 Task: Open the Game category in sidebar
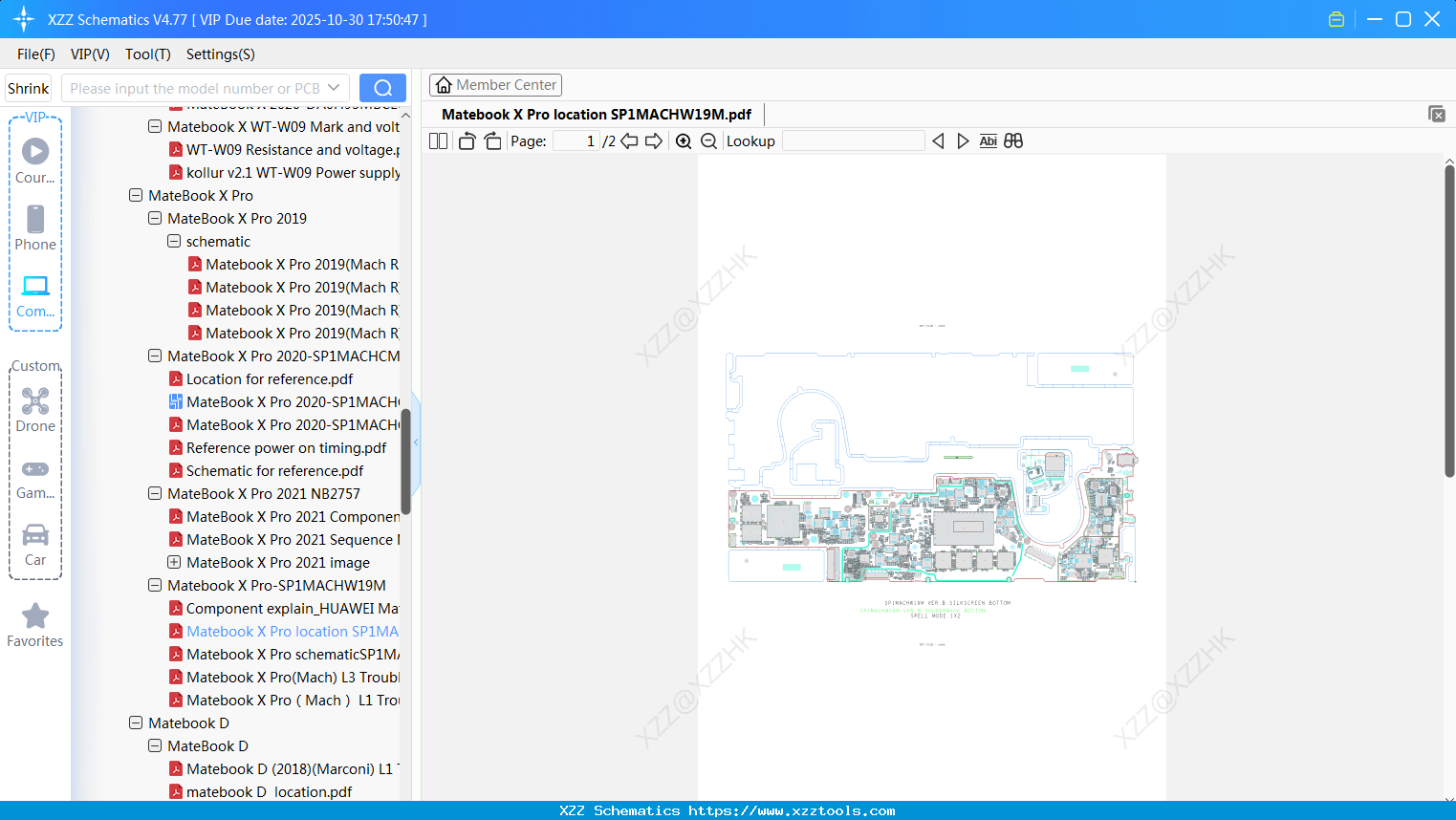(x=35, y=478)
